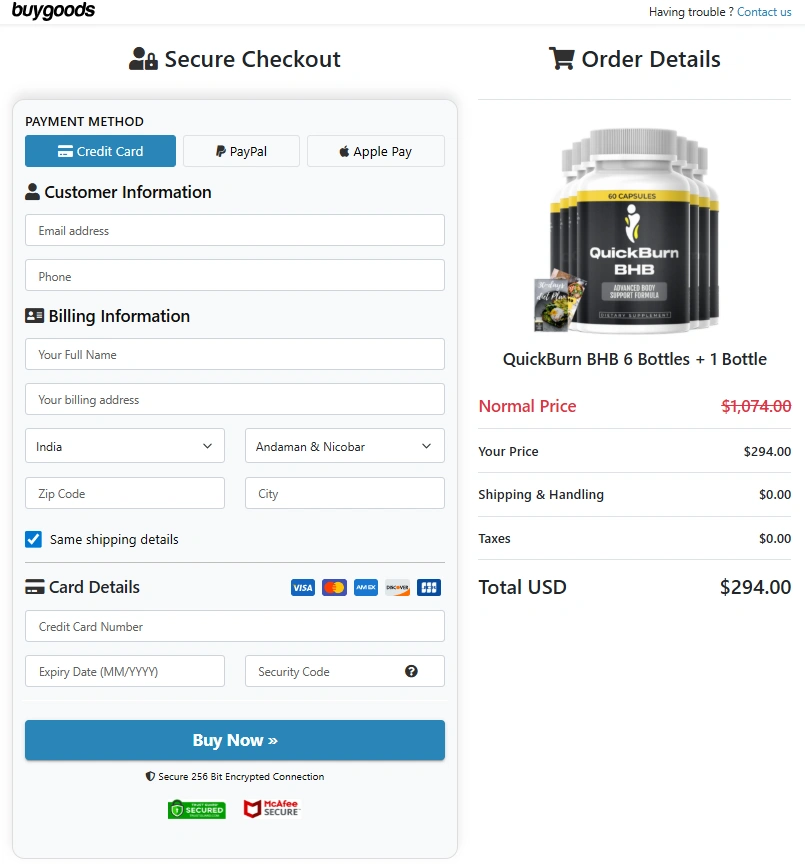
Task: Select the Credit Card payment tab
Action: 100,151
